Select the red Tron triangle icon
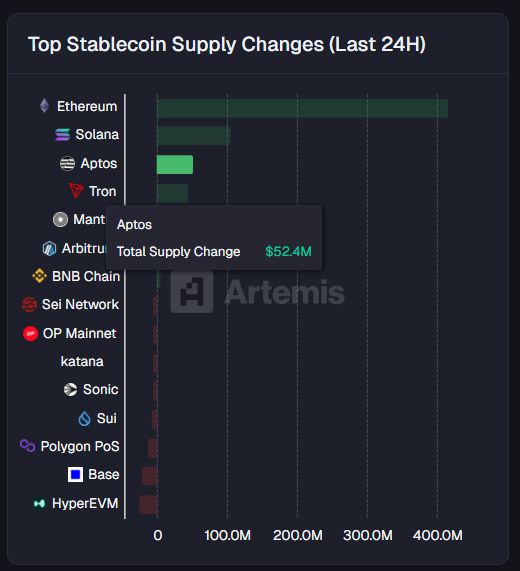This screenshot has width=520, height=571. 76,190
